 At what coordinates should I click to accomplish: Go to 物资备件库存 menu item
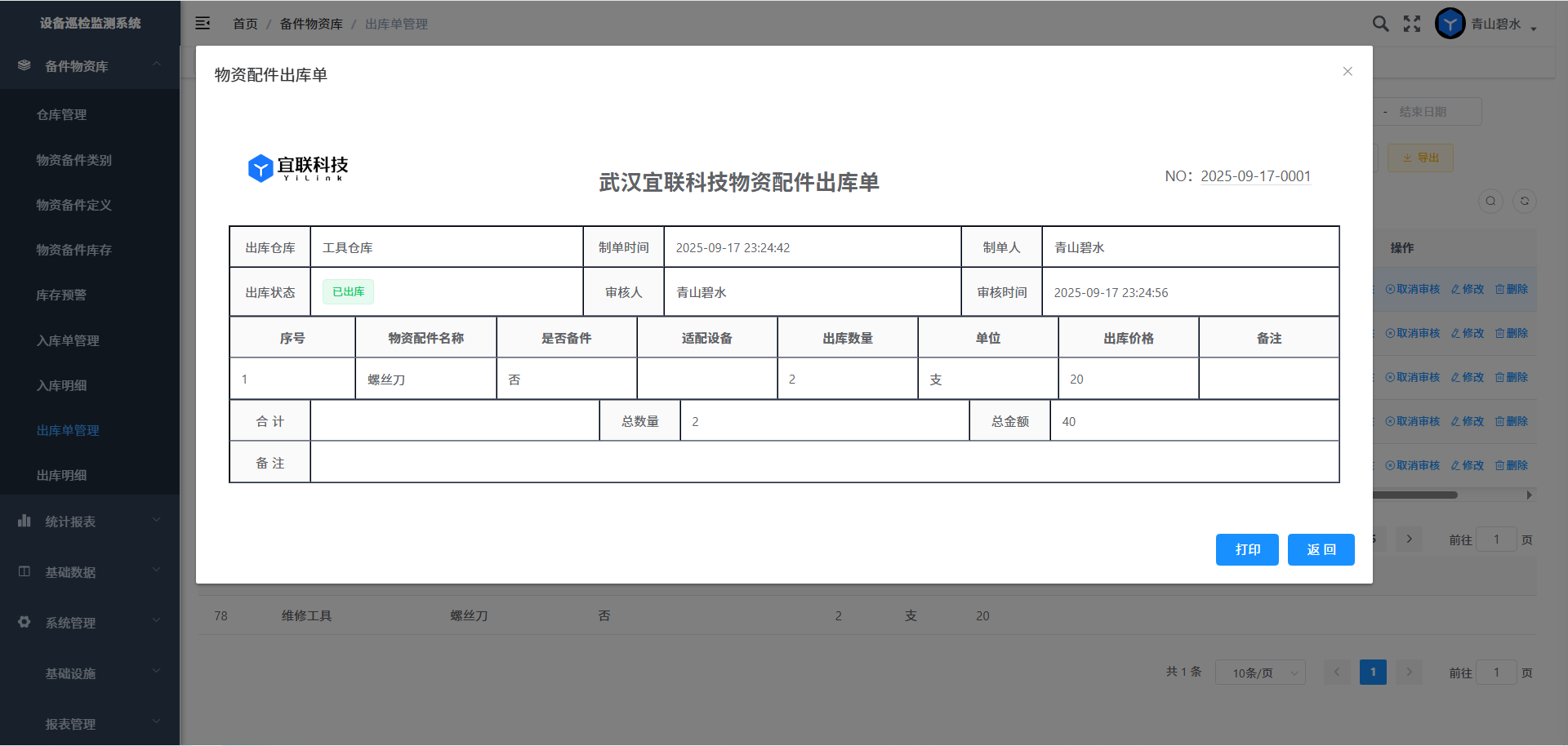(73, 250)
